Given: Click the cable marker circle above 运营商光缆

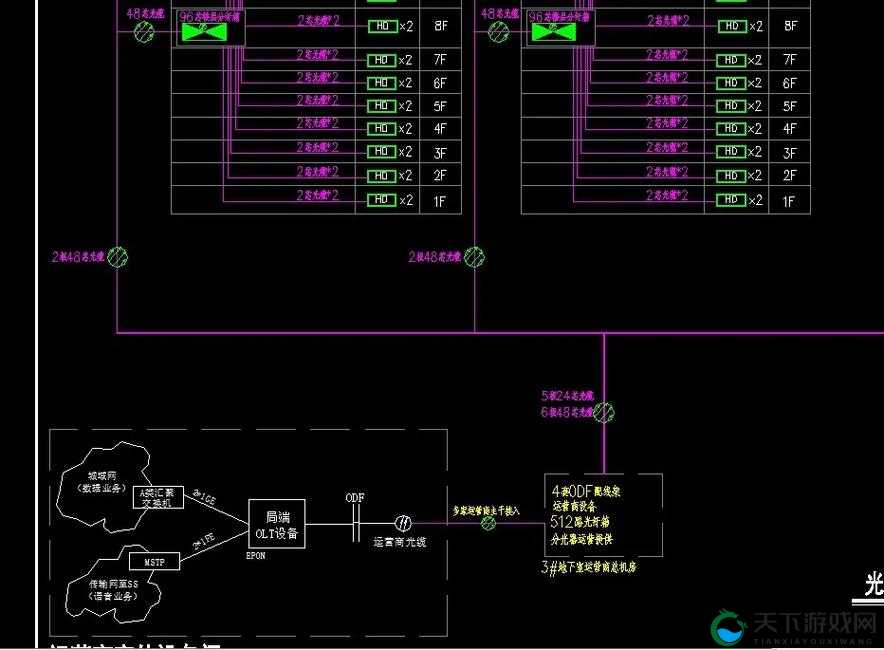Looking at the screenshot, I should (403, 524).
